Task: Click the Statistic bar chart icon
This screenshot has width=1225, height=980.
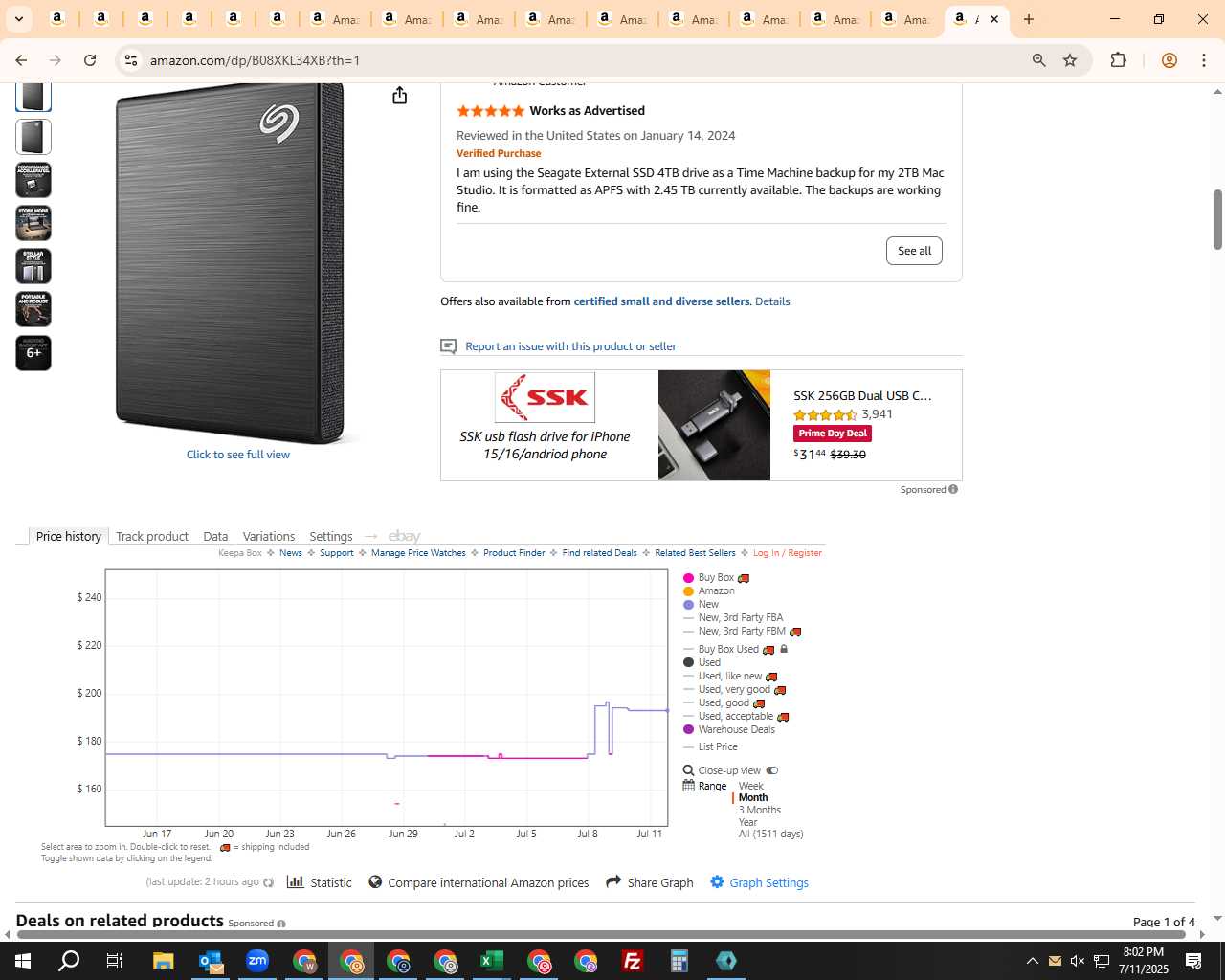Action: click(x=296, y=881)
